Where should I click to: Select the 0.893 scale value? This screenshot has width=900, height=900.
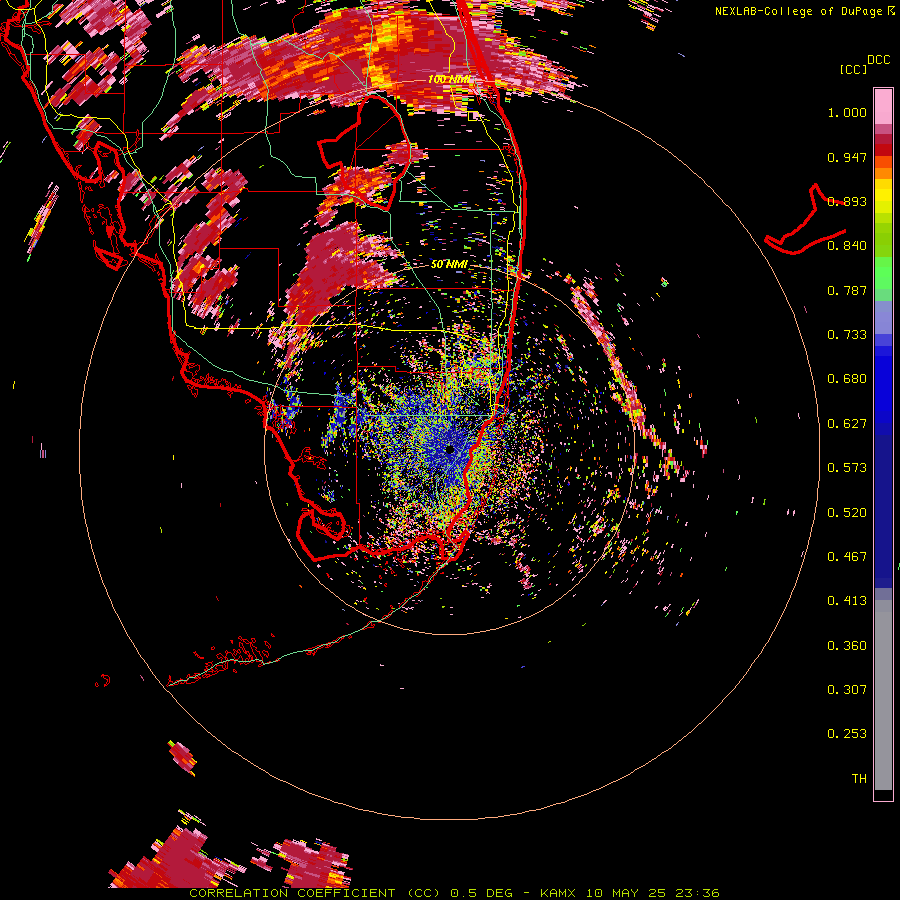coord(847,201)
